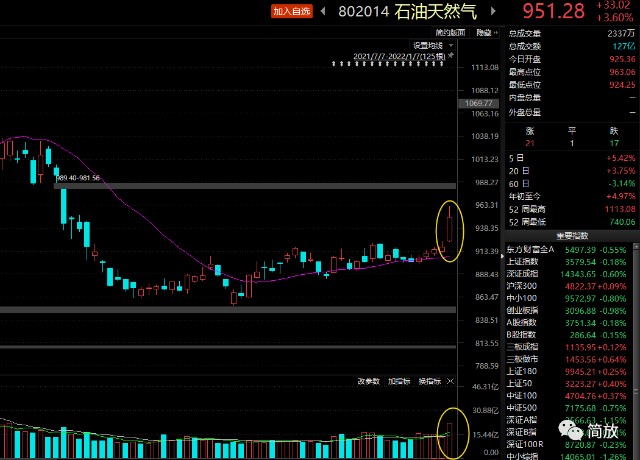Screen dimensions: 640x460
Task: Click 最高点位 value 963.06
Action: pyautogui.click(x=622, y=72)
